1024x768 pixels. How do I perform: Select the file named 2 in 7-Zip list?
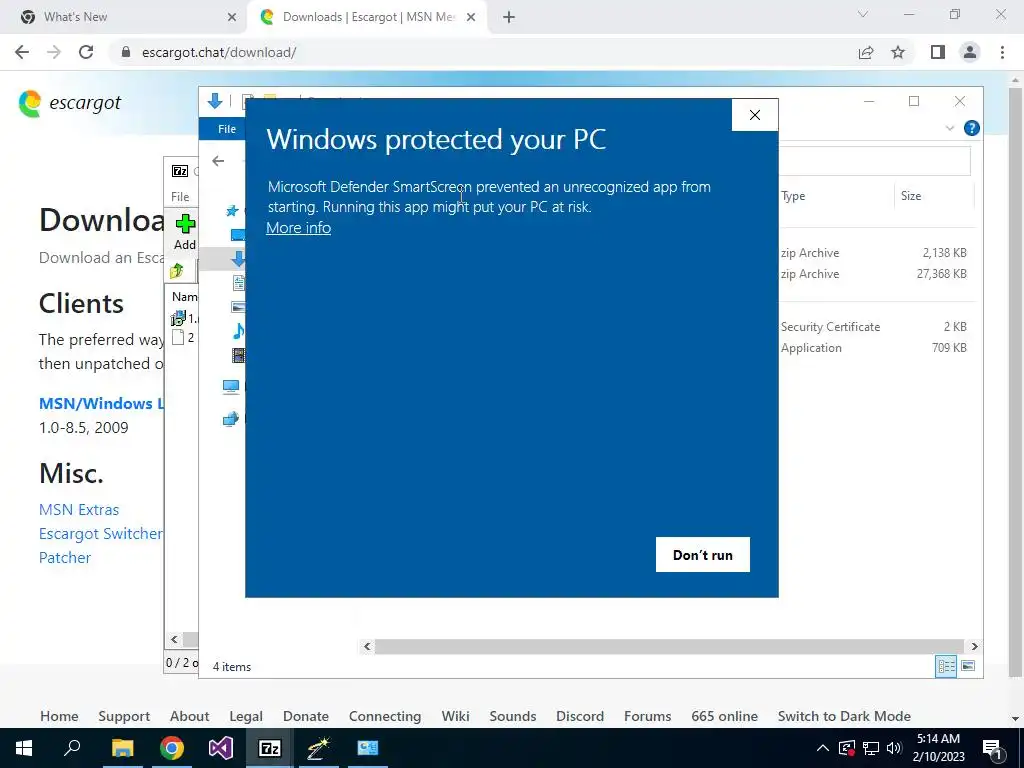click(x=183, y=338)
